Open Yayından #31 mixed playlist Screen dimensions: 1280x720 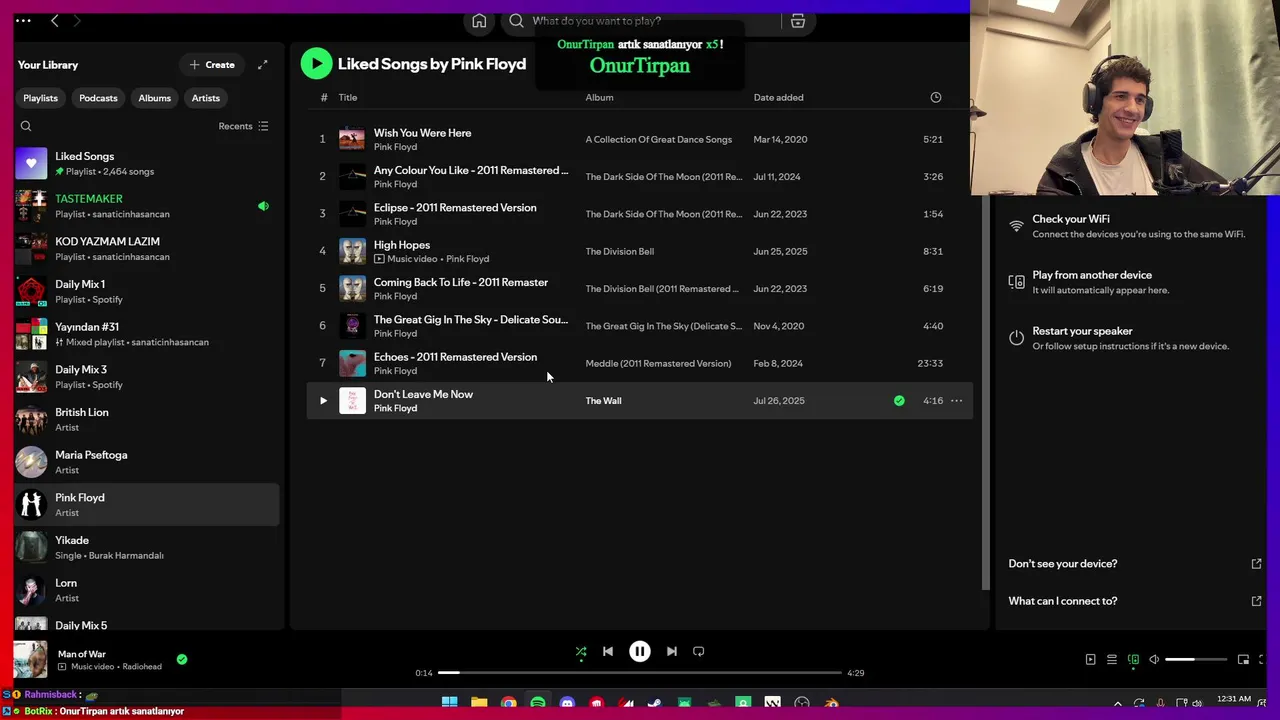146,334
